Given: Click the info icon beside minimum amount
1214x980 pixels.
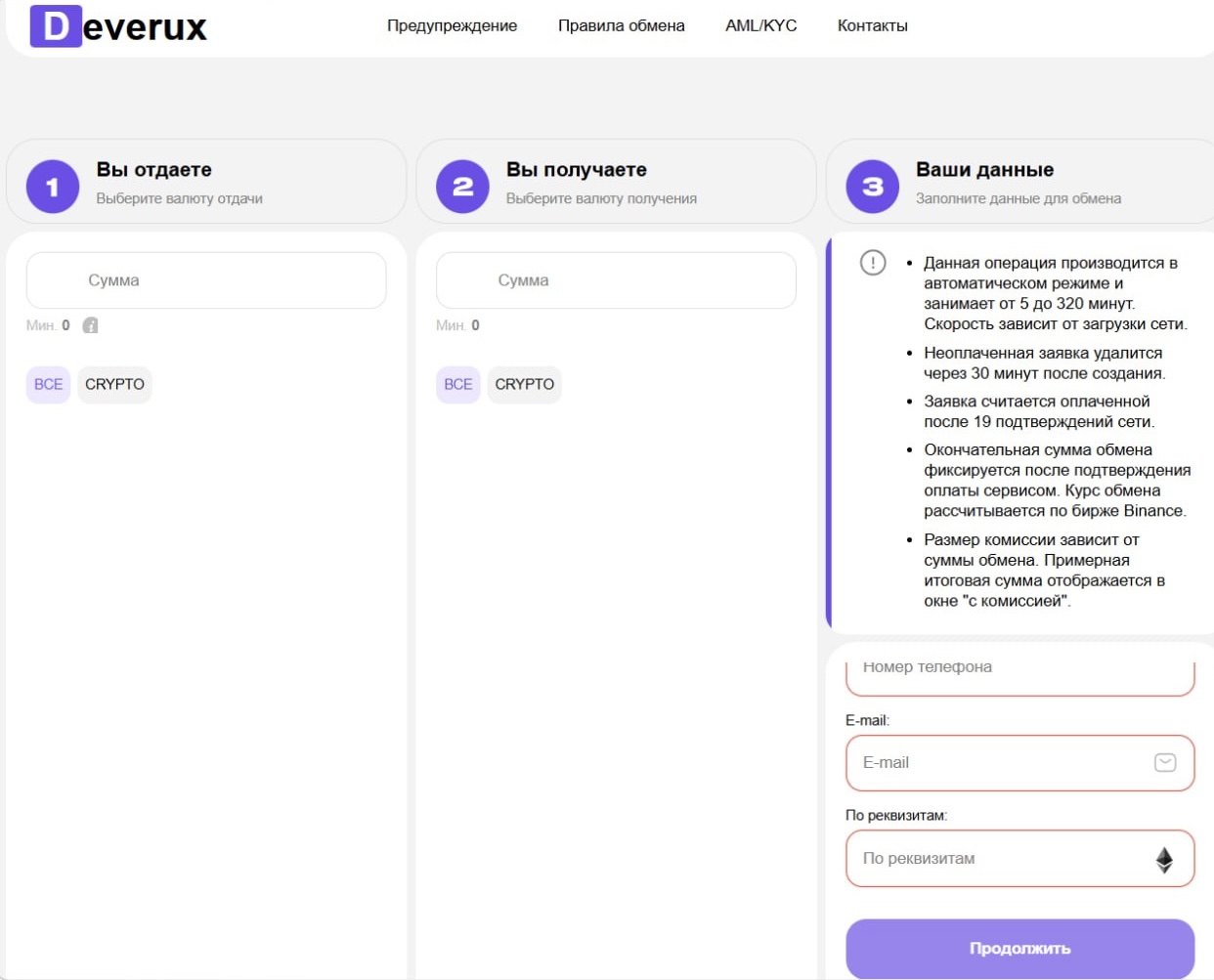Looking at the screenshot, I should (91, 325).
